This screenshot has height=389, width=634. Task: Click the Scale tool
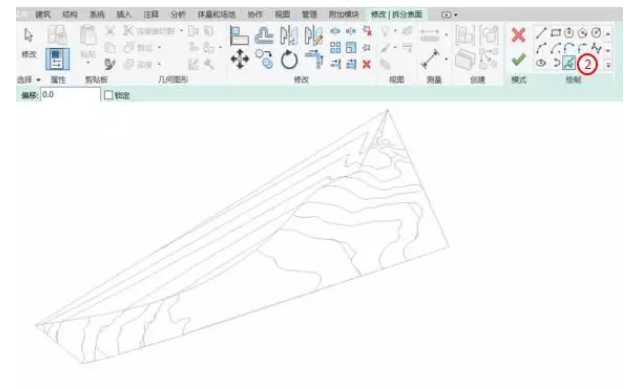(351, 48)
